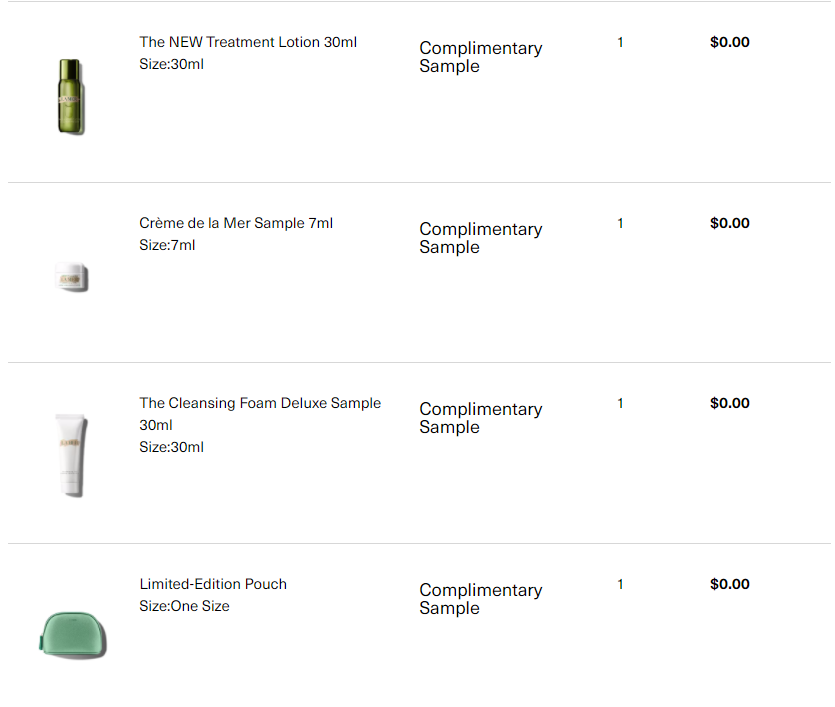The width and height of the screenshot is (835, 707).
Task: Click the quantity 1 for Treatment Lotion
Action: 620,42
